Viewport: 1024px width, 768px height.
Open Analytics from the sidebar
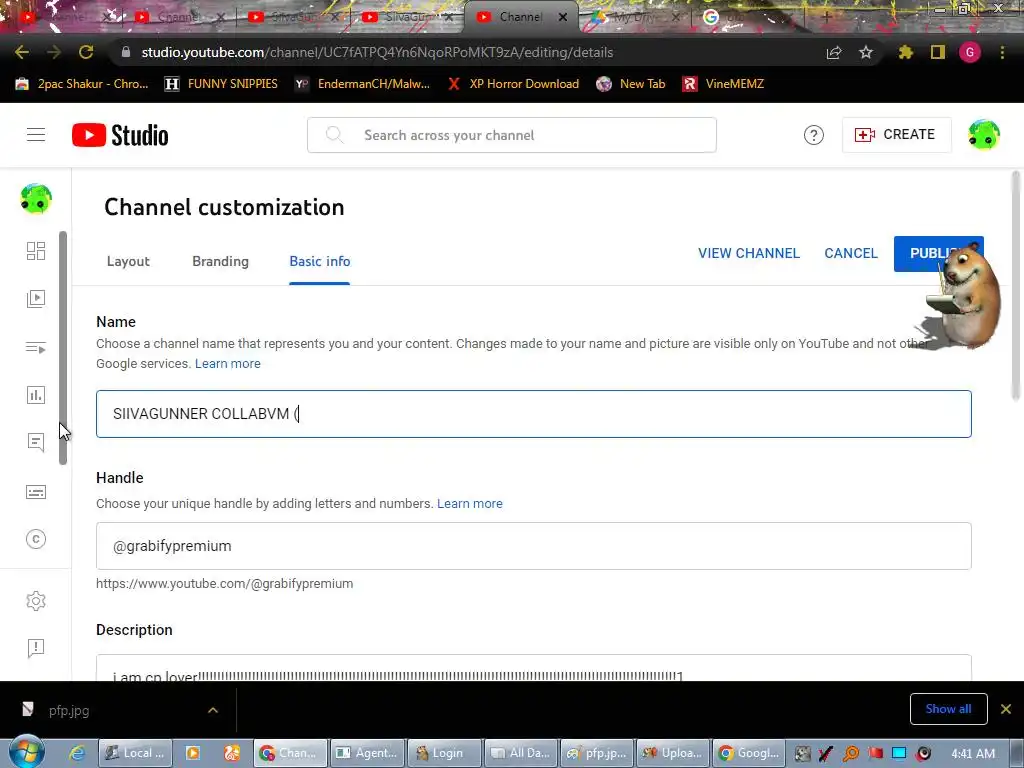pyautogui.click(x=36, y=395)
